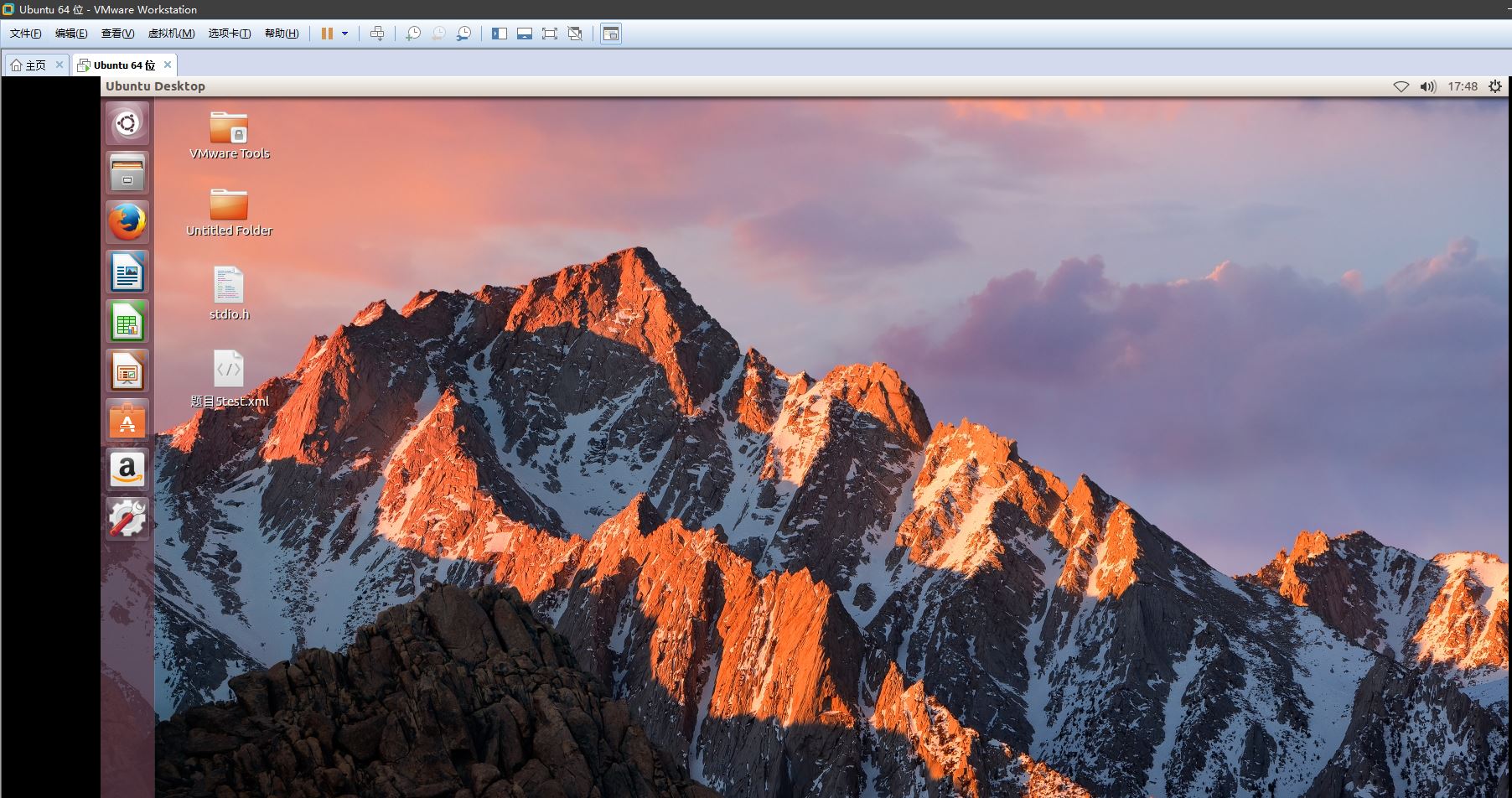Launch LibreOffice Impress
1512x798 pixels.
coord(127,370)
